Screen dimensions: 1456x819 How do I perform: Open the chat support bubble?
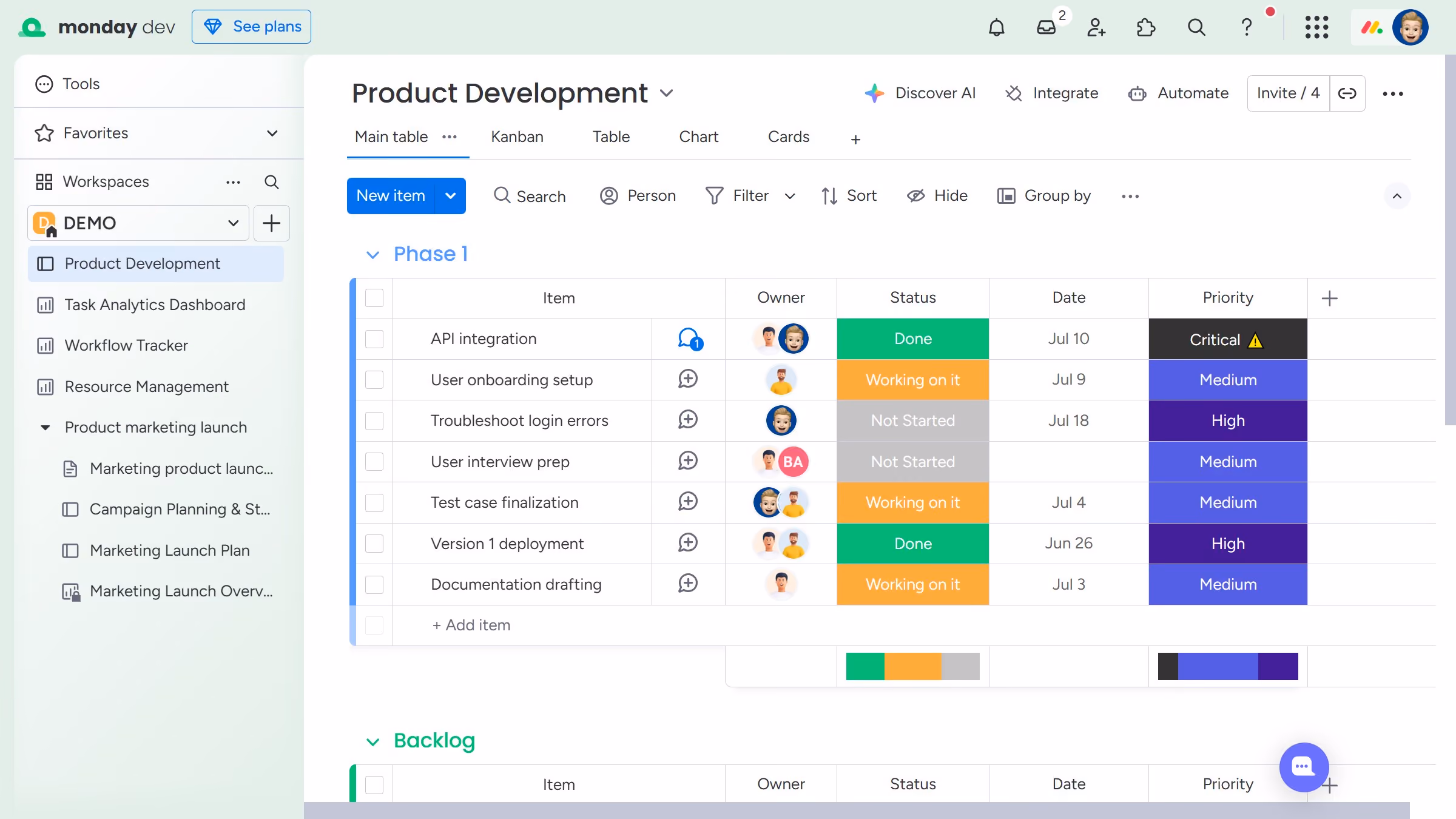tap(1304, 767)
